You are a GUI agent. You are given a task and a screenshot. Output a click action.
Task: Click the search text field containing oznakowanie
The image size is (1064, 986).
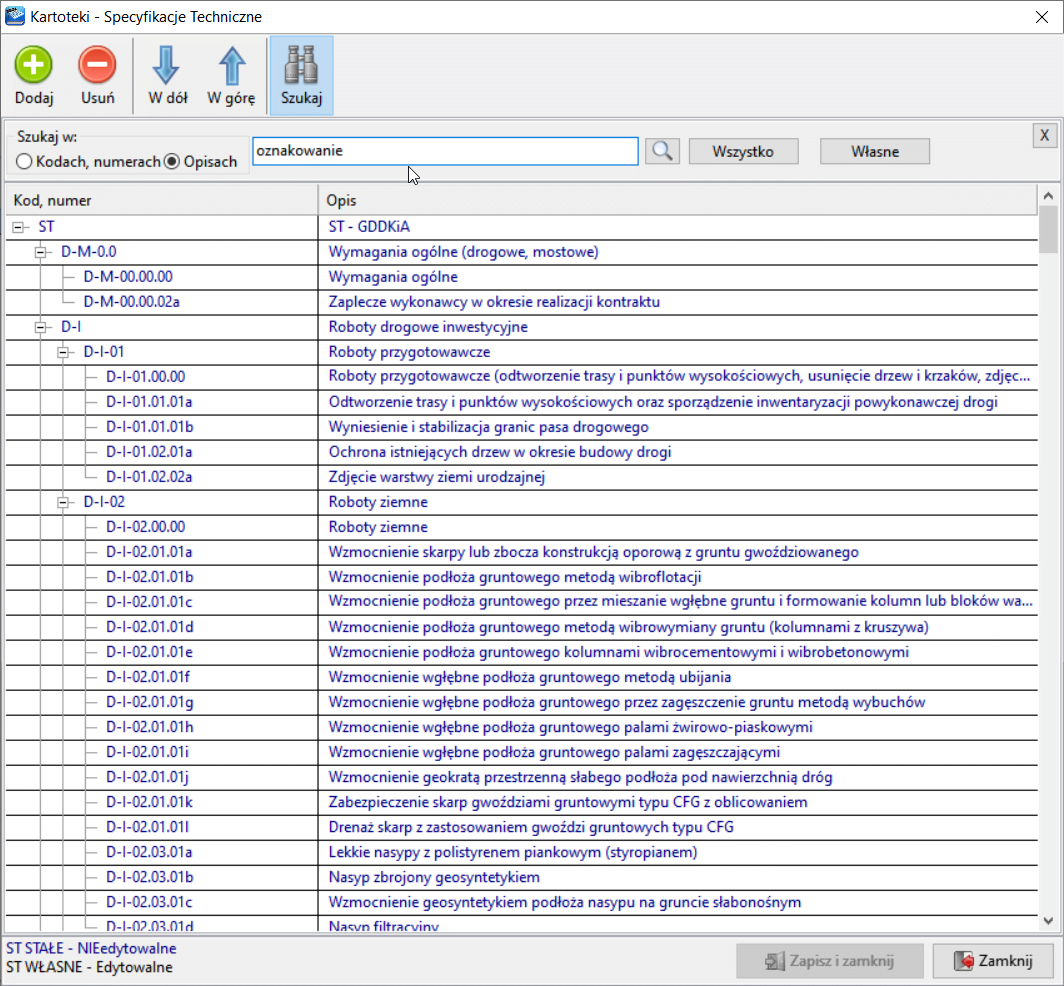coord(445,151)
